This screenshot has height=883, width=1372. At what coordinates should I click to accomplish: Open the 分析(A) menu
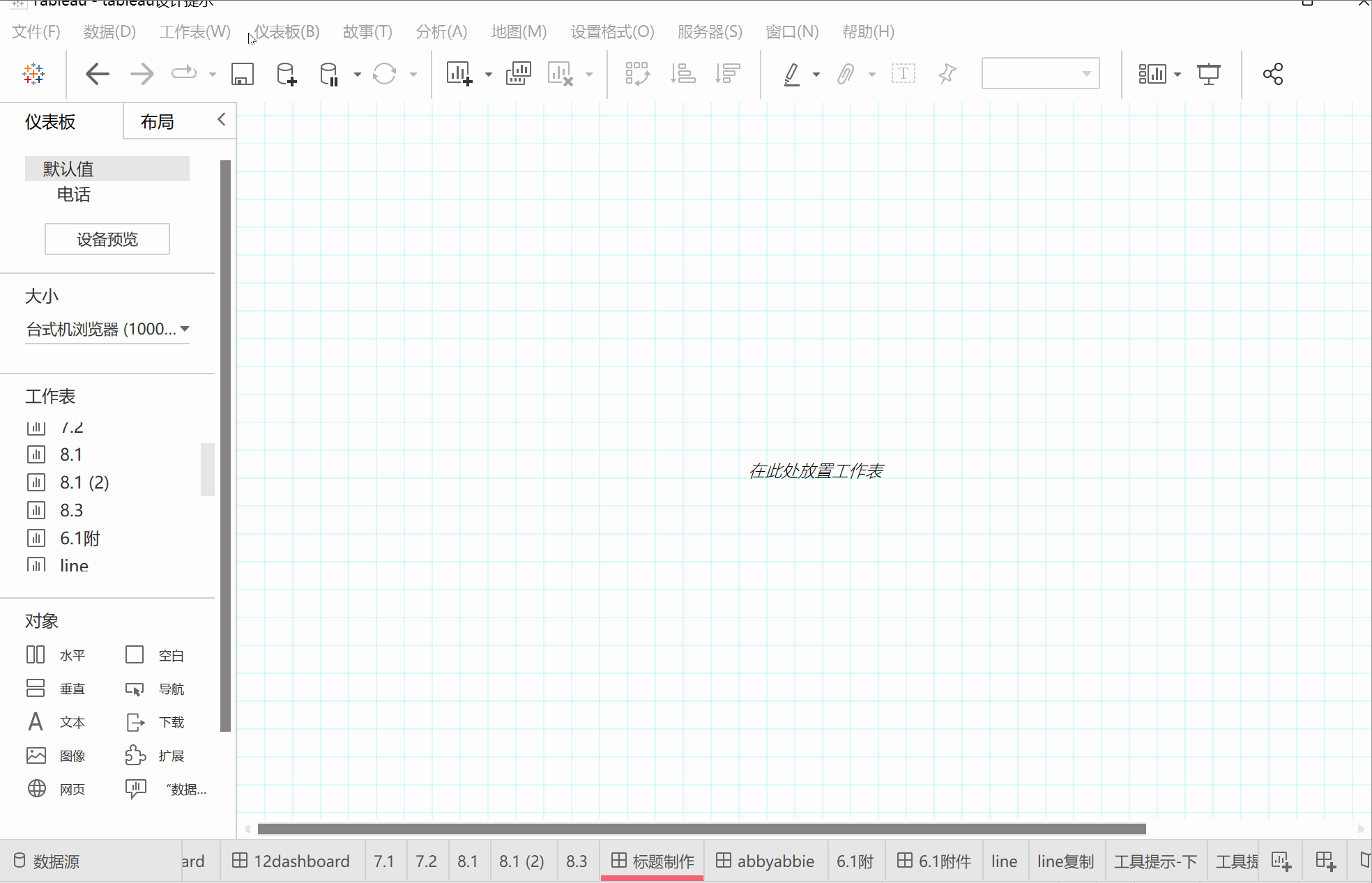(441, 32)
